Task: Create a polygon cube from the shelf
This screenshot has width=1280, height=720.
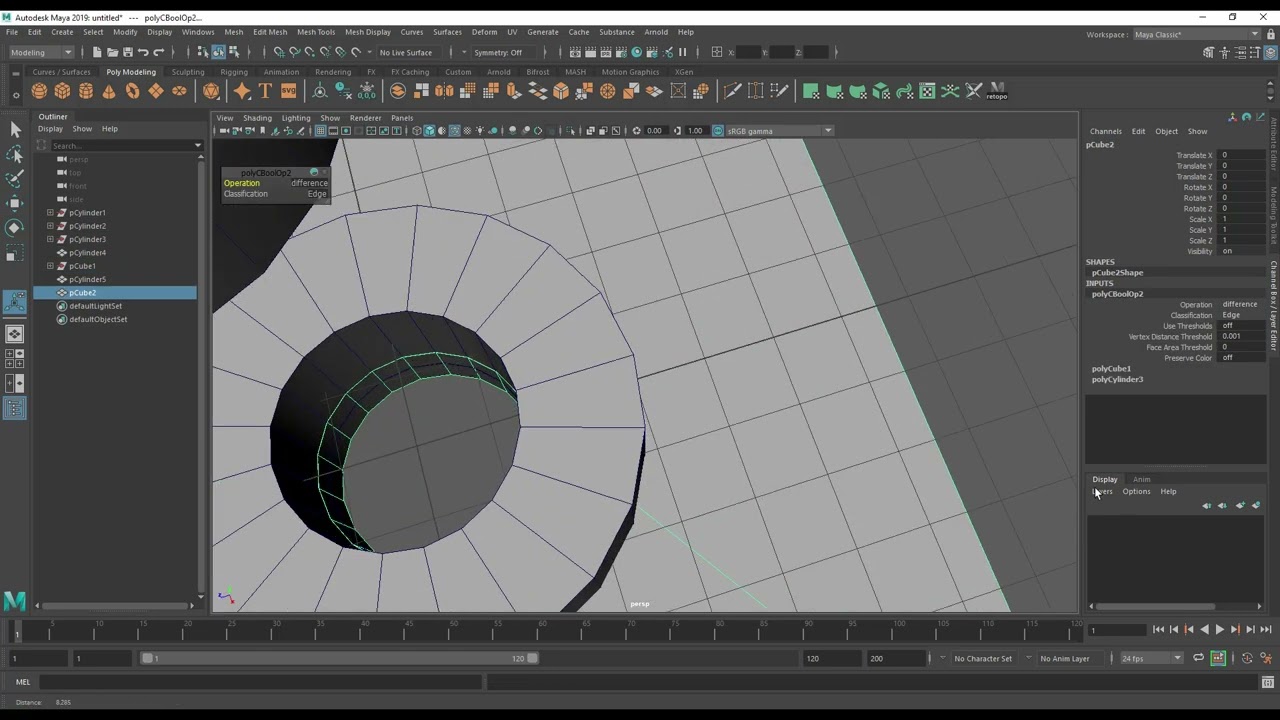Action: pos(62,91)
